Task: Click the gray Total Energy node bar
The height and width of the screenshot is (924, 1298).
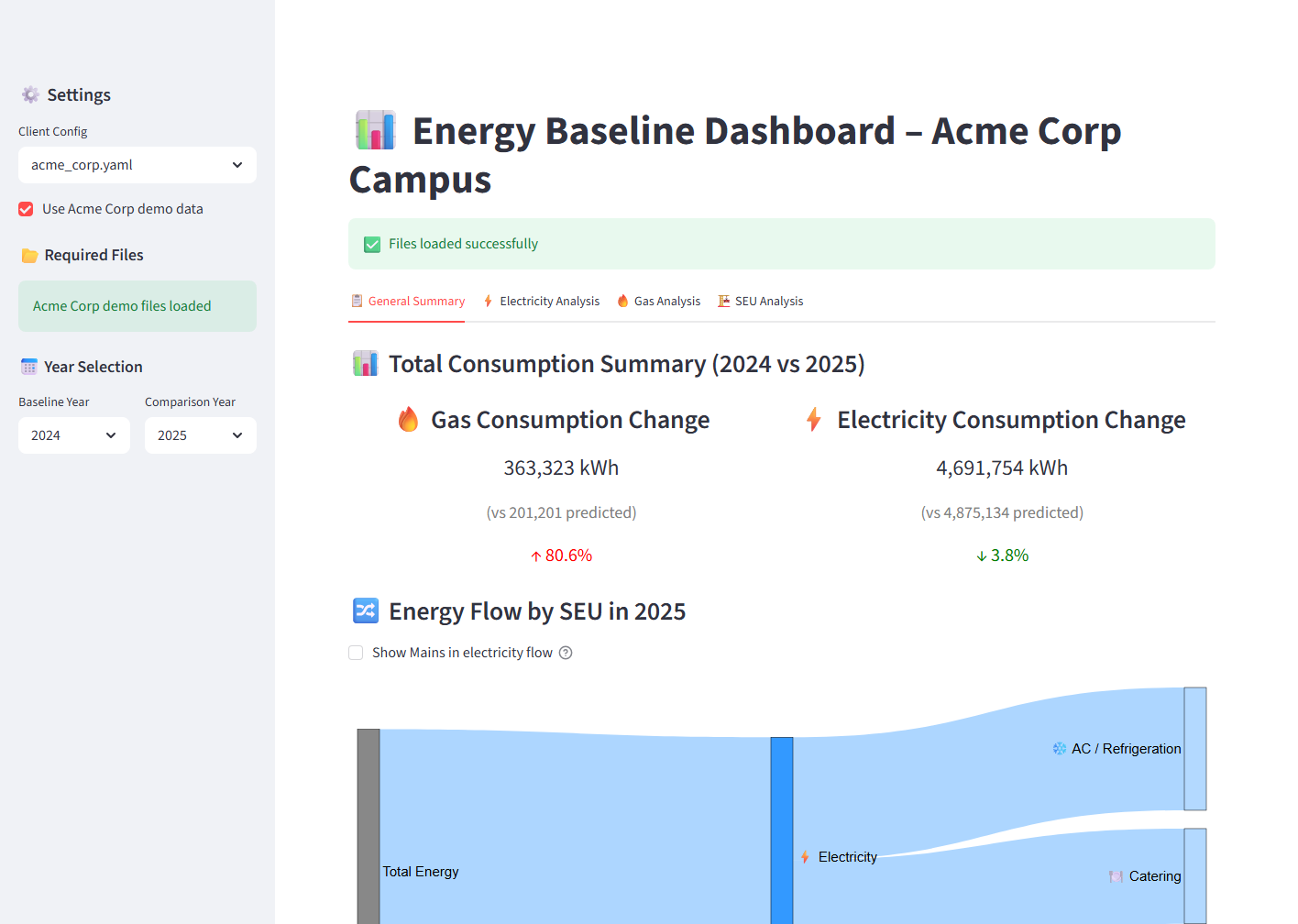Action: (x=368, y=827)
